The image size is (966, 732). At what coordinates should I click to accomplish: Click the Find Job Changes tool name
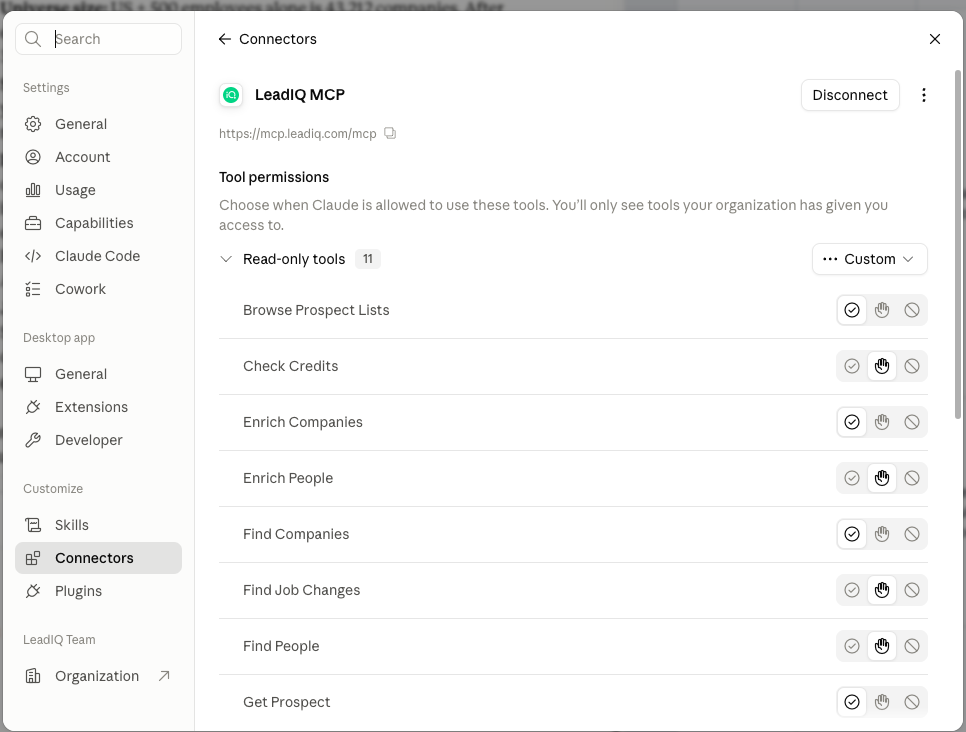[301, 590]
